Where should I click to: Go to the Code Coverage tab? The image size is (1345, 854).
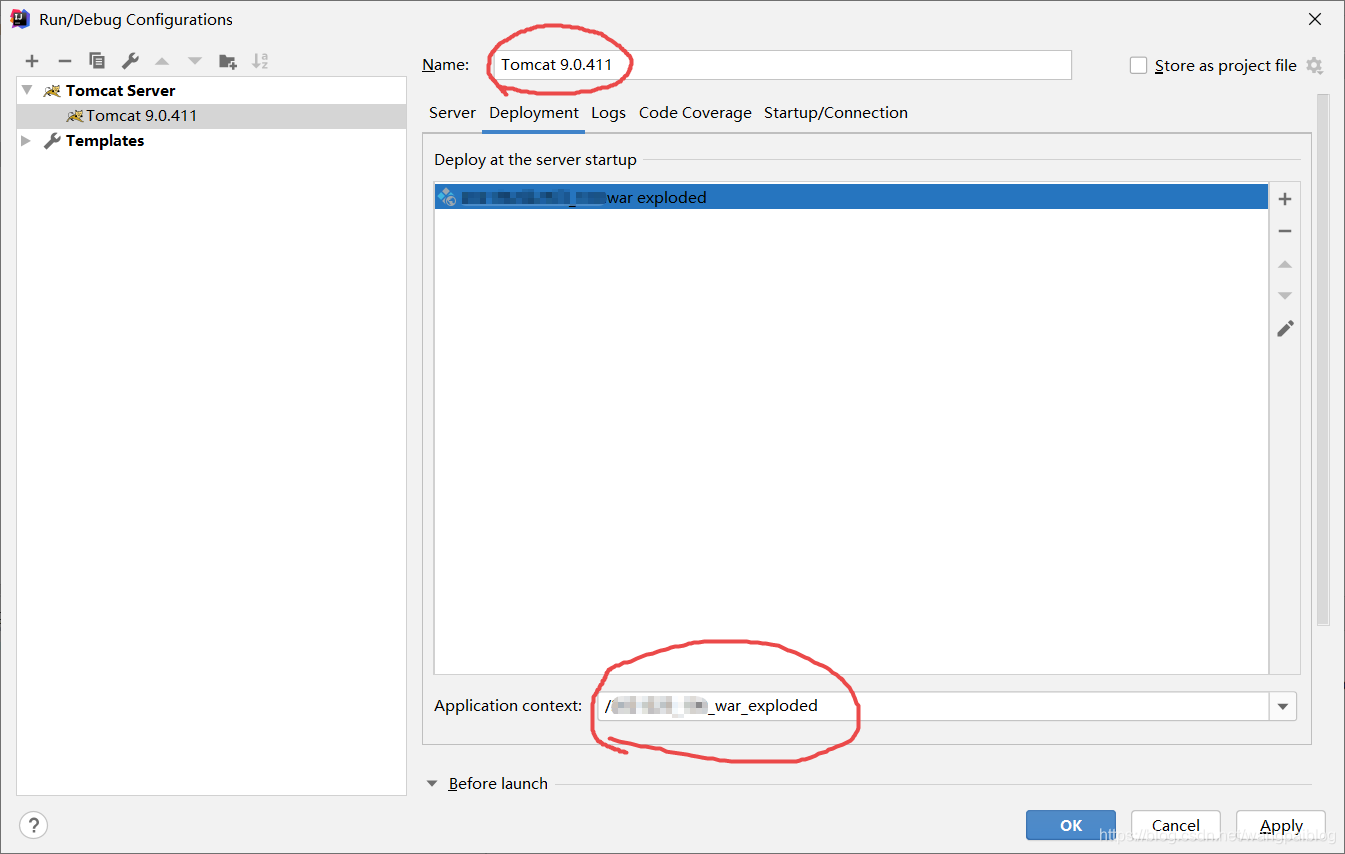pyautogui.click(x=695, y=113)
